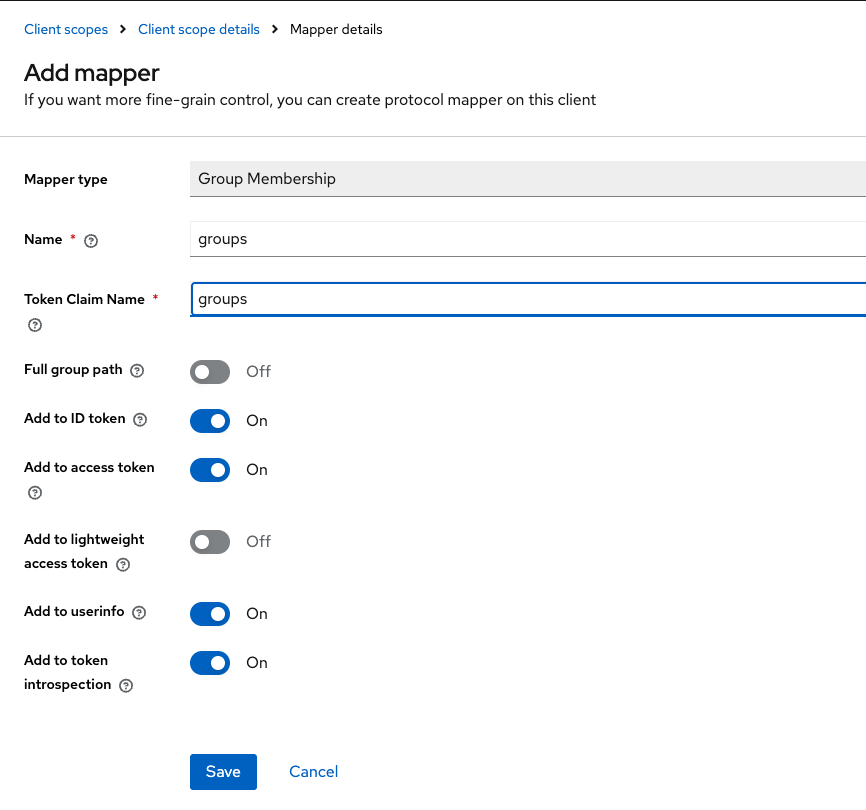Viewport: 866px width, 810px height.
Task: Focus the Token Claim Name field
Action: [527, 299]
